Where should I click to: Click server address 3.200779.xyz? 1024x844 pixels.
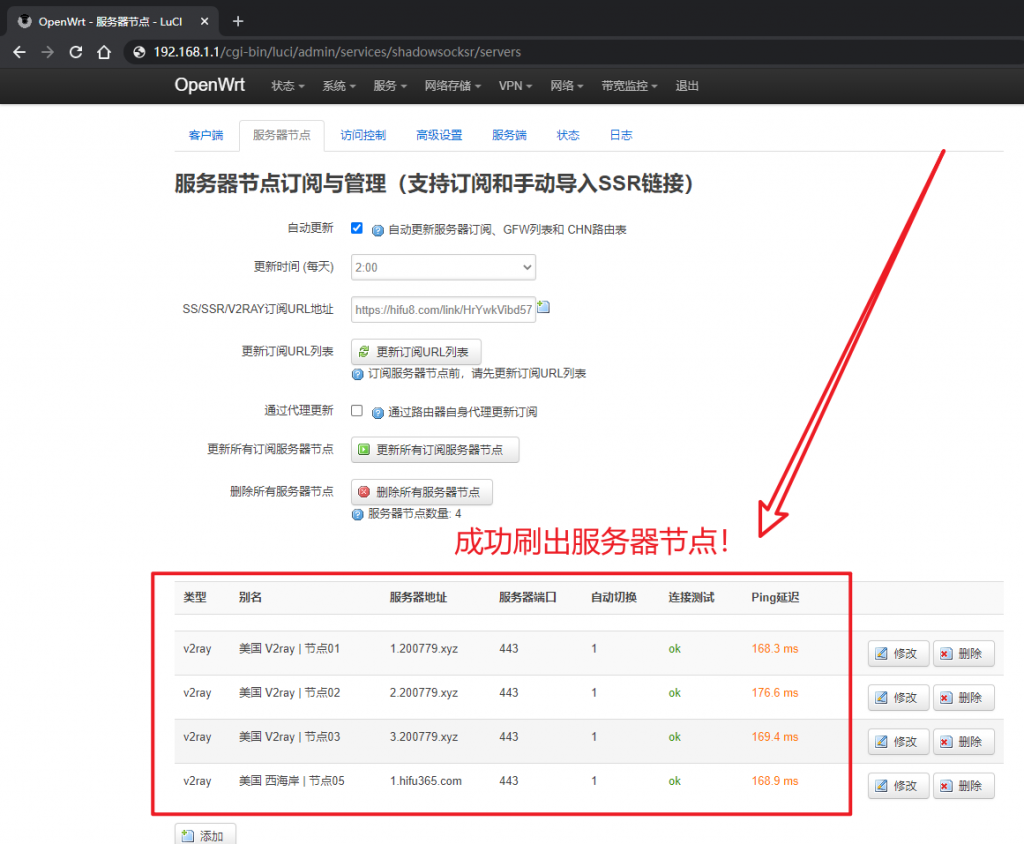point(424,737)
